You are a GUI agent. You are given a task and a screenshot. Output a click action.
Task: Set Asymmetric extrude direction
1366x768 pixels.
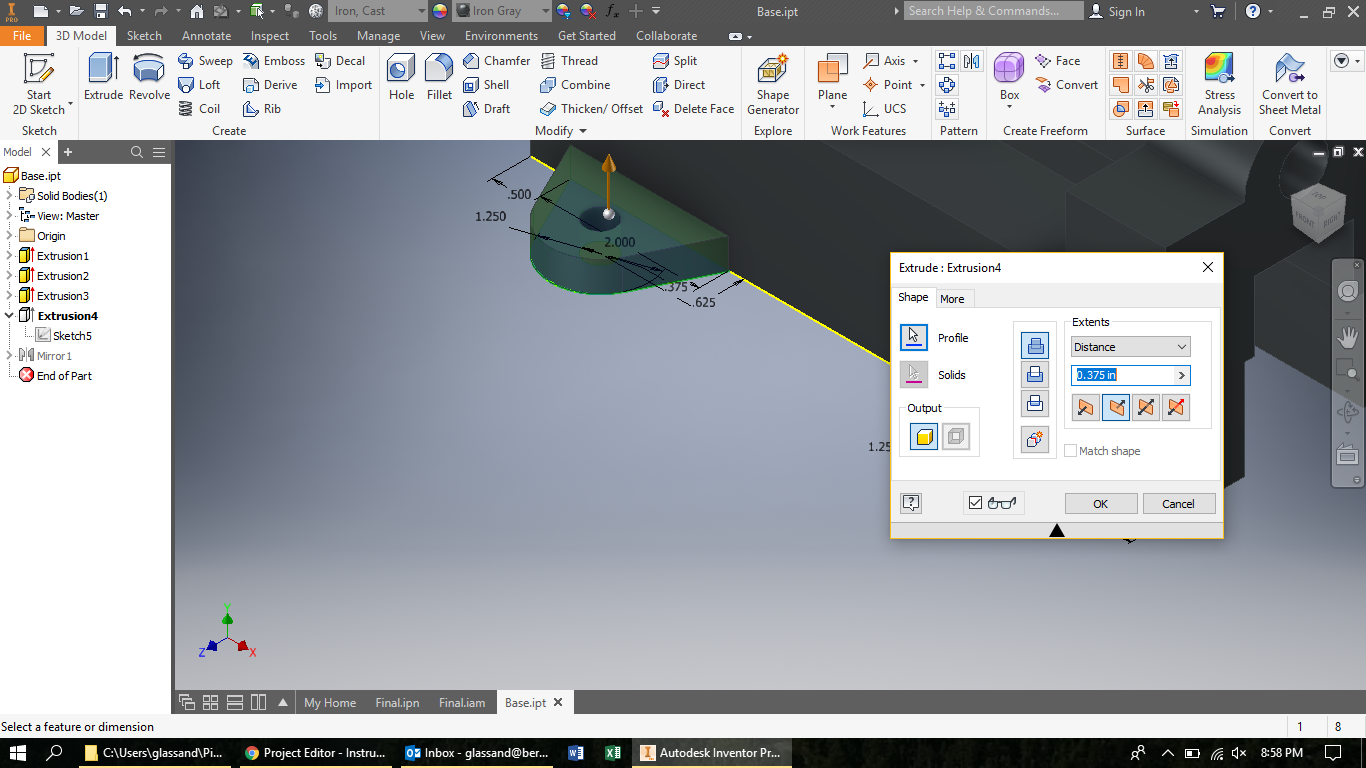click(x=1176, y=407)
